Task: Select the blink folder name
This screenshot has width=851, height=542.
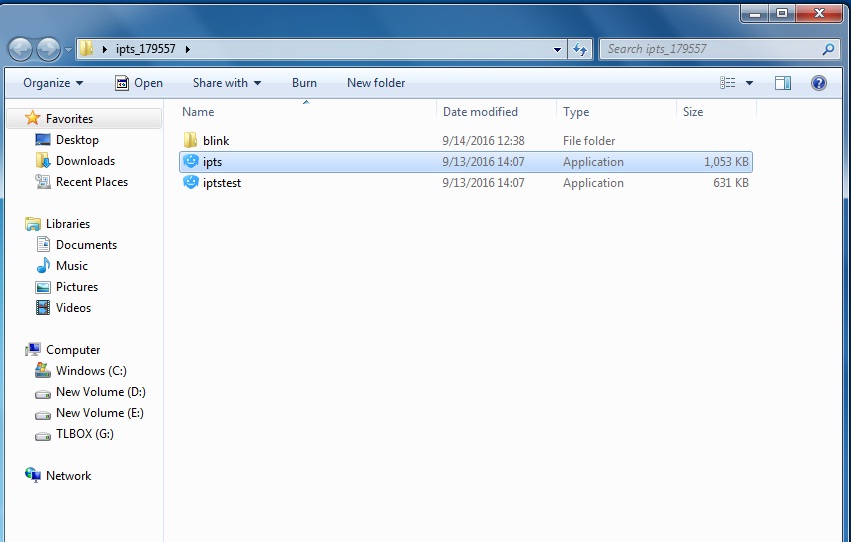Action: (216, 141)
